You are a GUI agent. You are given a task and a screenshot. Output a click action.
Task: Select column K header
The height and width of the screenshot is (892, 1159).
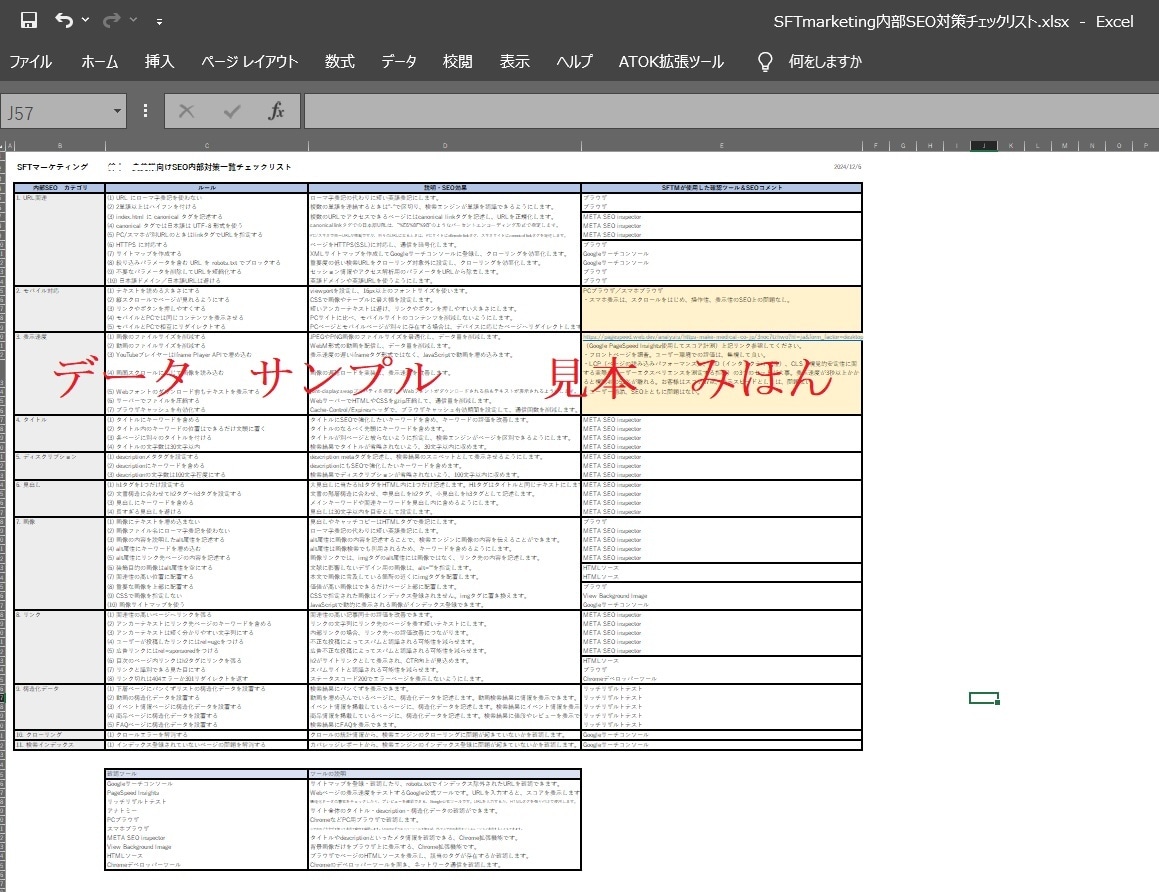(1010, 146)
